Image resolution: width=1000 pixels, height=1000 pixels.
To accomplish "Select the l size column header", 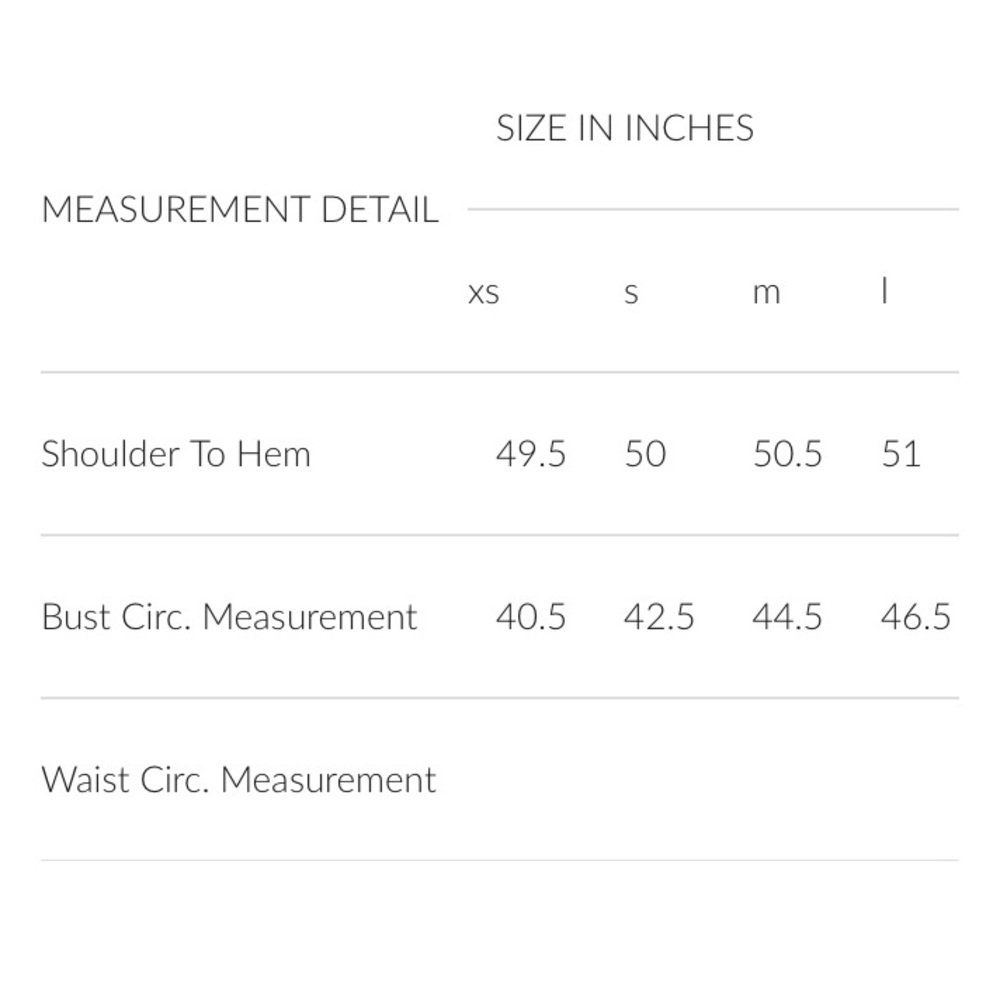I will coord(884,291).
